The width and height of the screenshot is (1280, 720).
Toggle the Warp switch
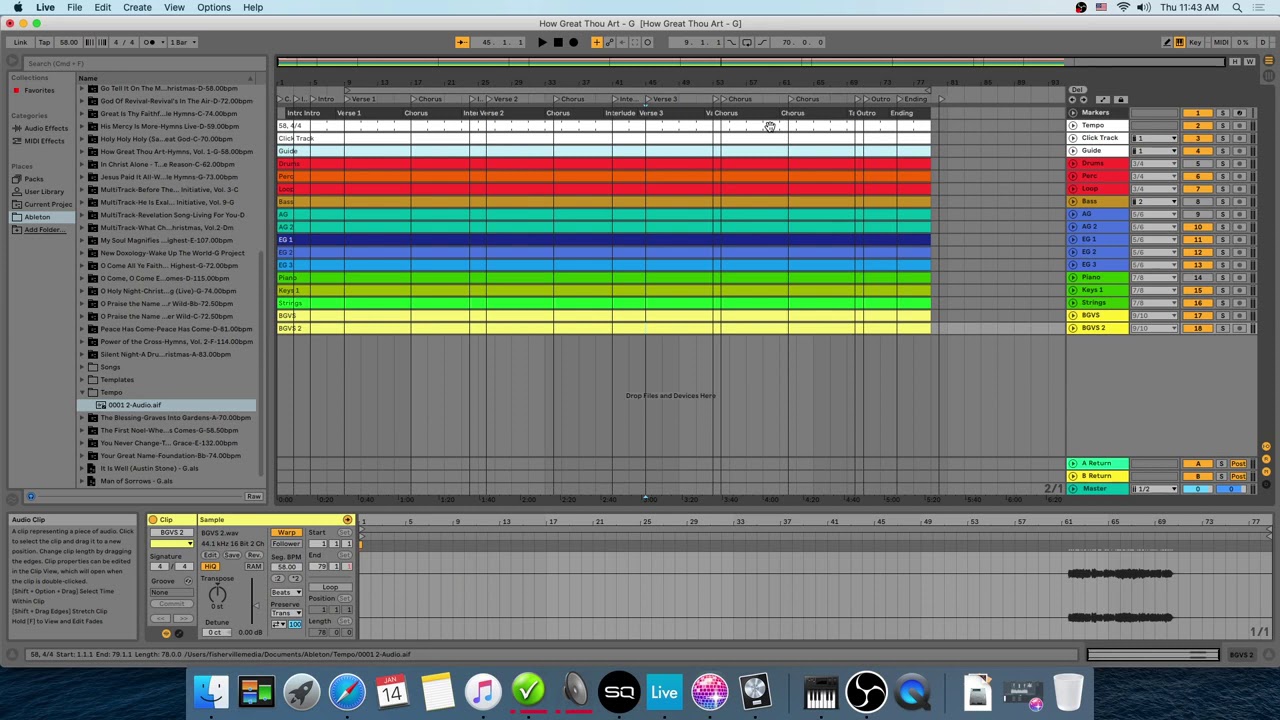[287, 533]
